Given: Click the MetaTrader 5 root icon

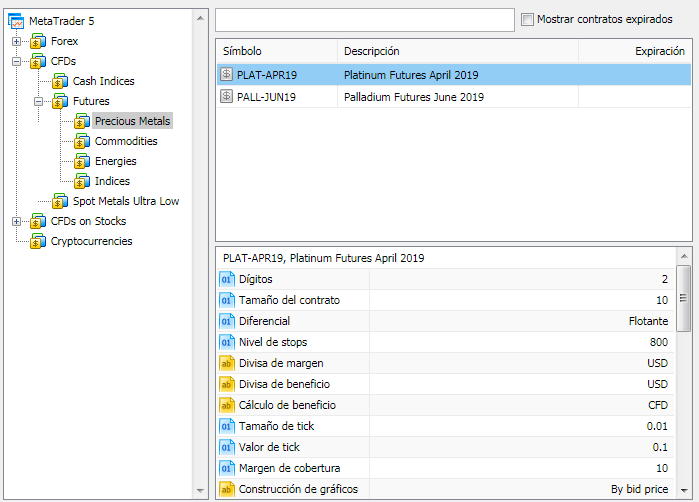Looking at the screenshot, I should tap(16, 21).
